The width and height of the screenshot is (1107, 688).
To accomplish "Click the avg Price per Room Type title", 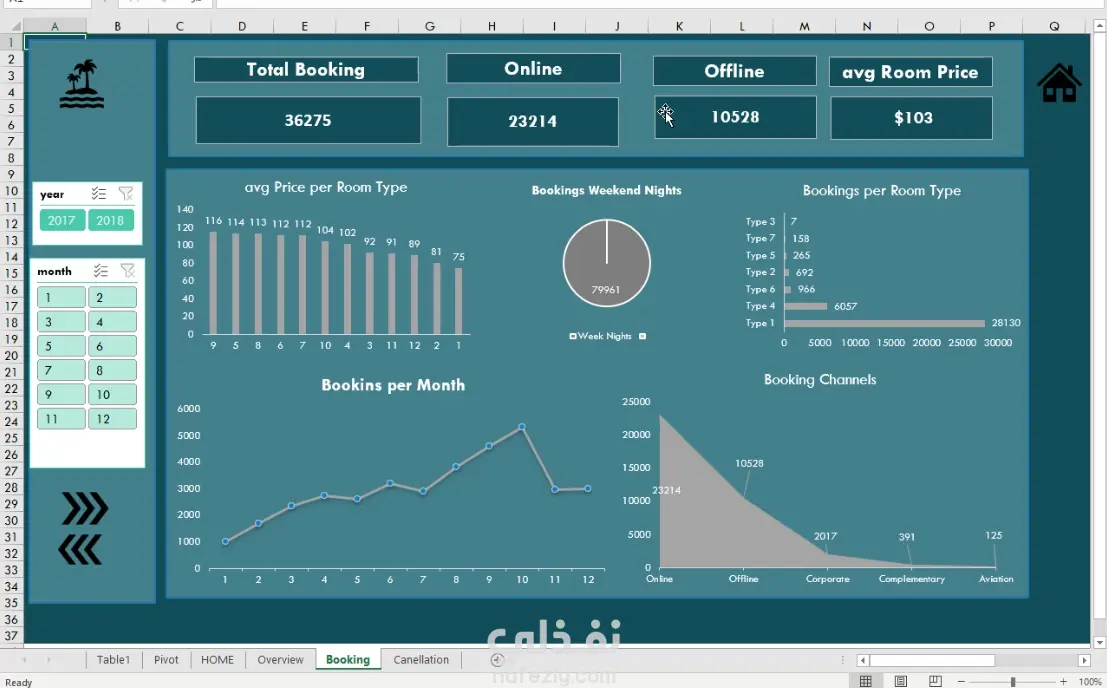I will 325,187.
